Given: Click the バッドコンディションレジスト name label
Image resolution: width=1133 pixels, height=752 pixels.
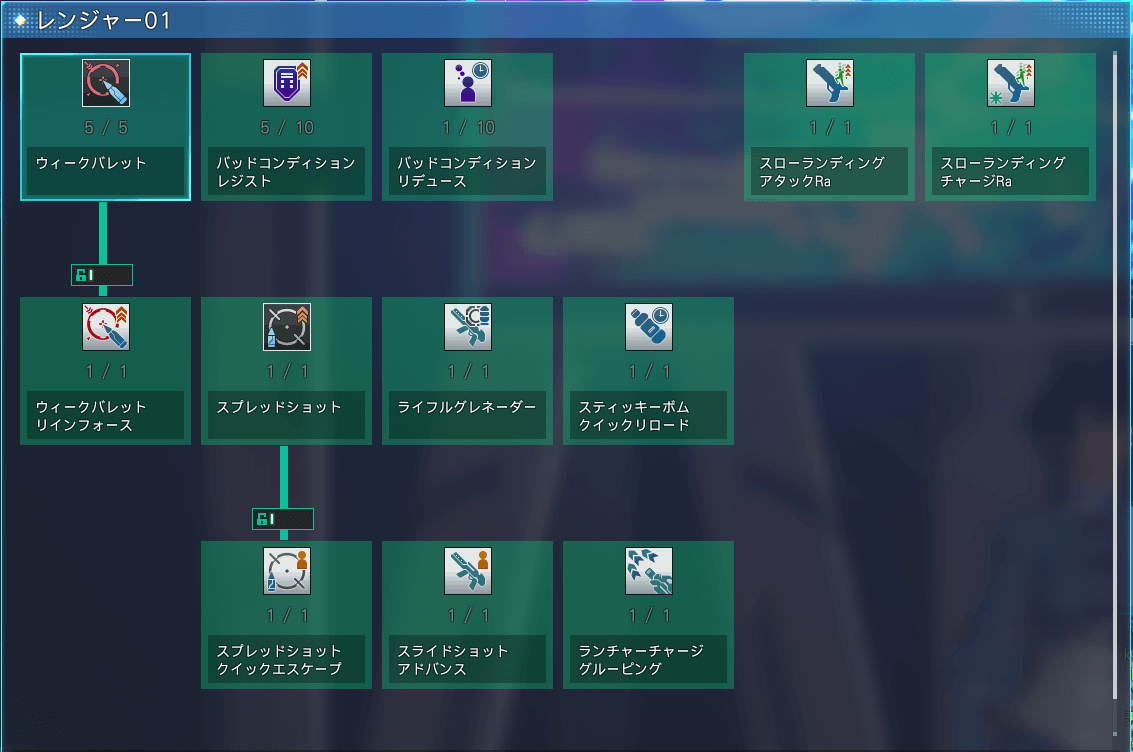Looking at the screenshot, I should coord(287,172).
